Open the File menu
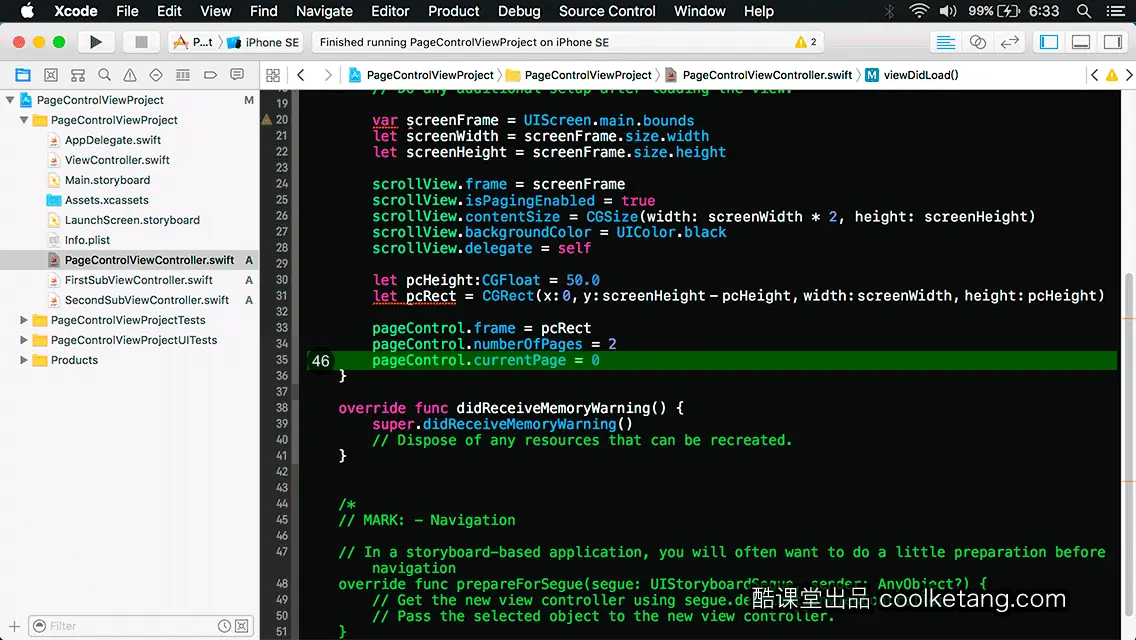Image resolution: width=1136 pixels, height=640 pixels. tap(127, 11)
